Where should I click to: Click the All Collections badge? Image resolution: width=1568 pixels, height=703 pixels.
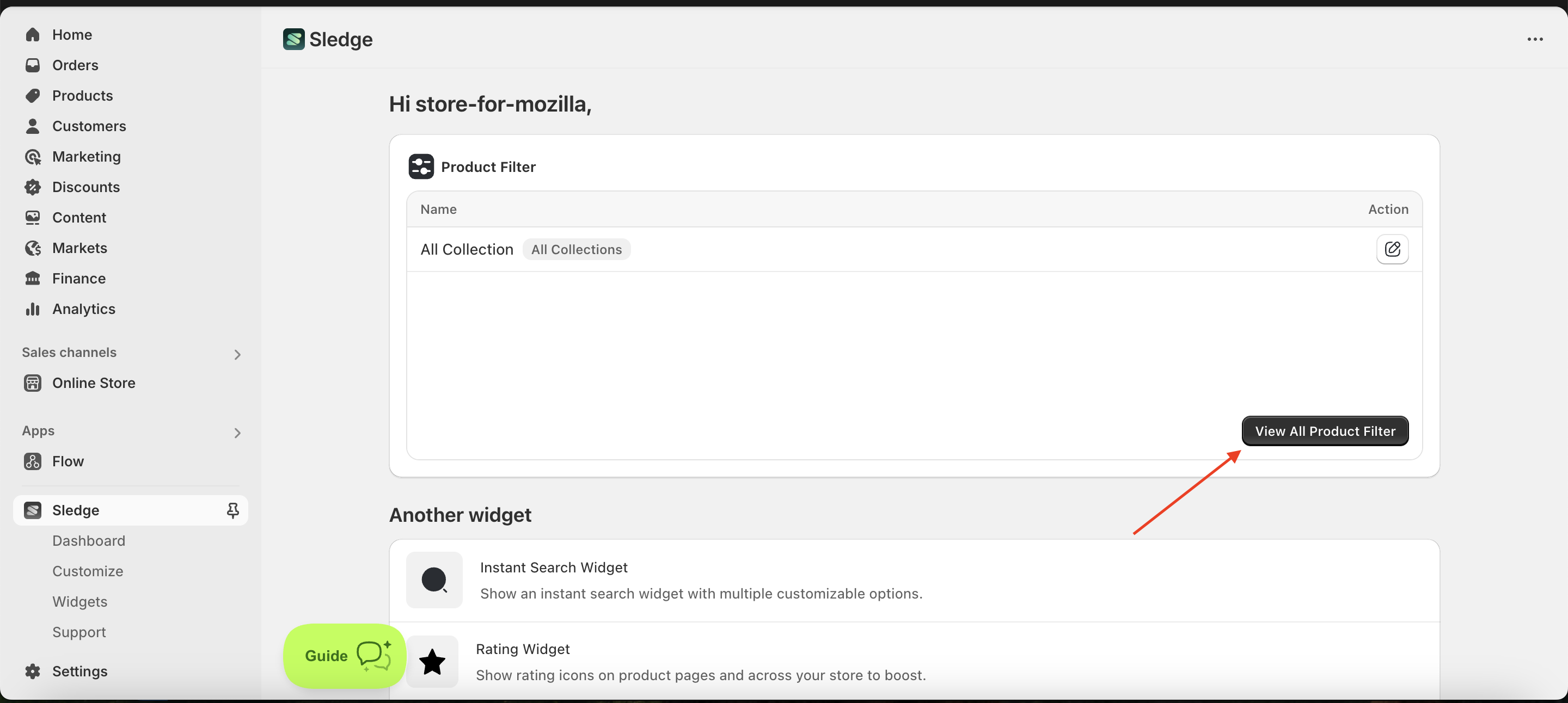click(577, 249)
